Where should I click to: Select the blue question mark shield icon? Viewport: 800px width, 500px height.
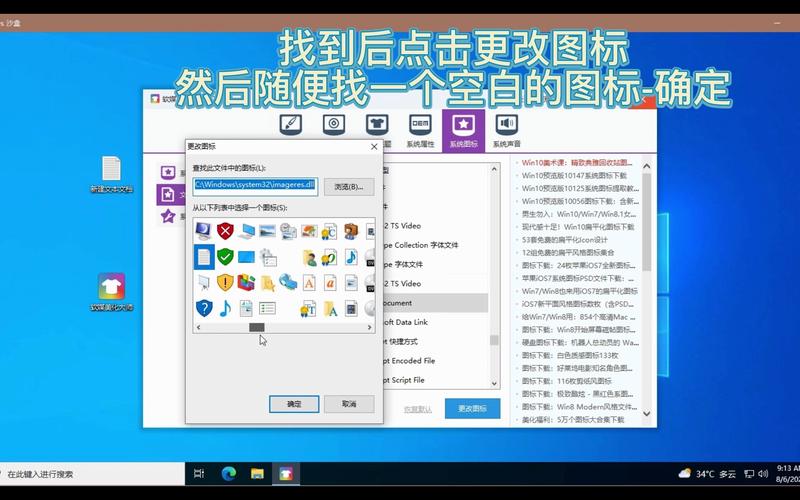click(204, 308)
